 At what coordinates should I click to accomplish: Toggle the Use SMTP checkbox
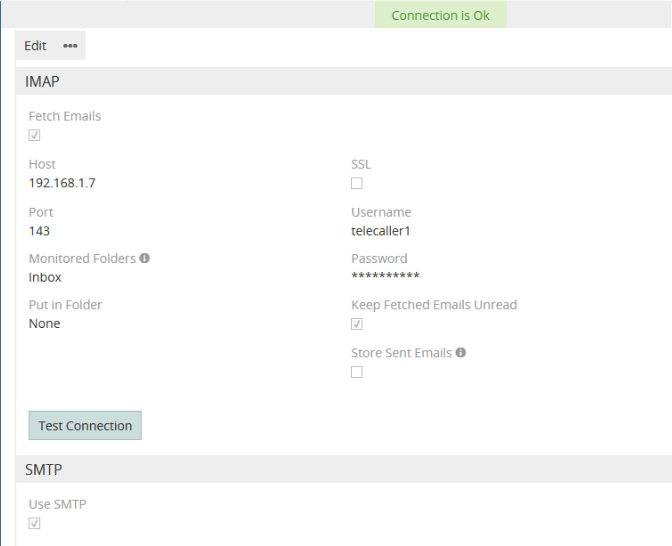pyautogui.click(x=34, y=523)
